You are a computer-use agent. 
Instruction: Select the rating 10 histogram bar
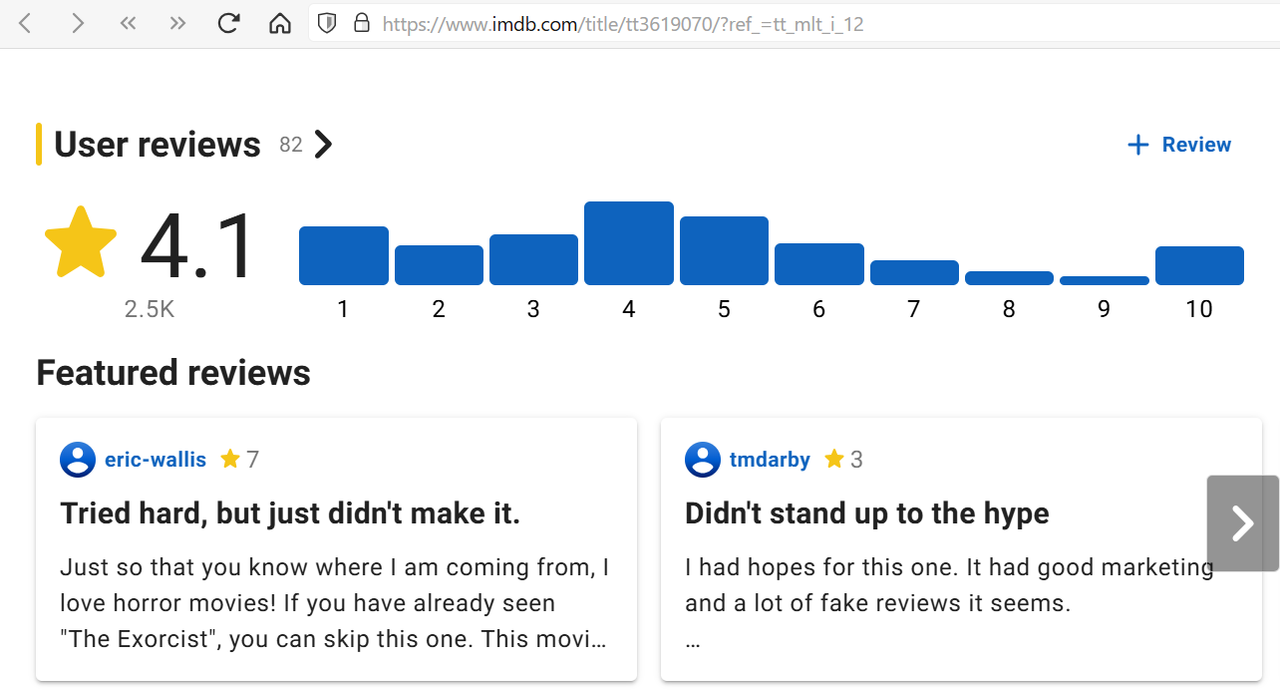[1199, 266]
